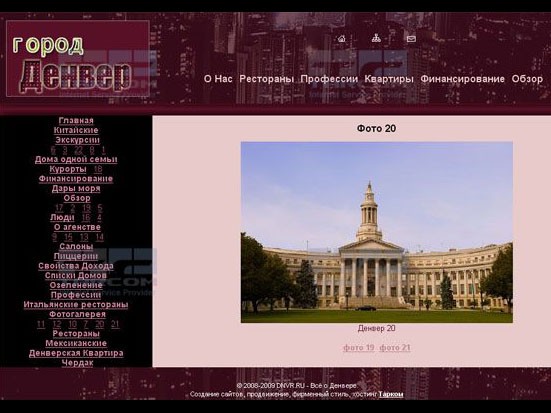Image resolution: width=551 pixels, height=413 pixels.
Task: Click the envelope mail icon
Action: pyautogui.click(x=411, y=39)
